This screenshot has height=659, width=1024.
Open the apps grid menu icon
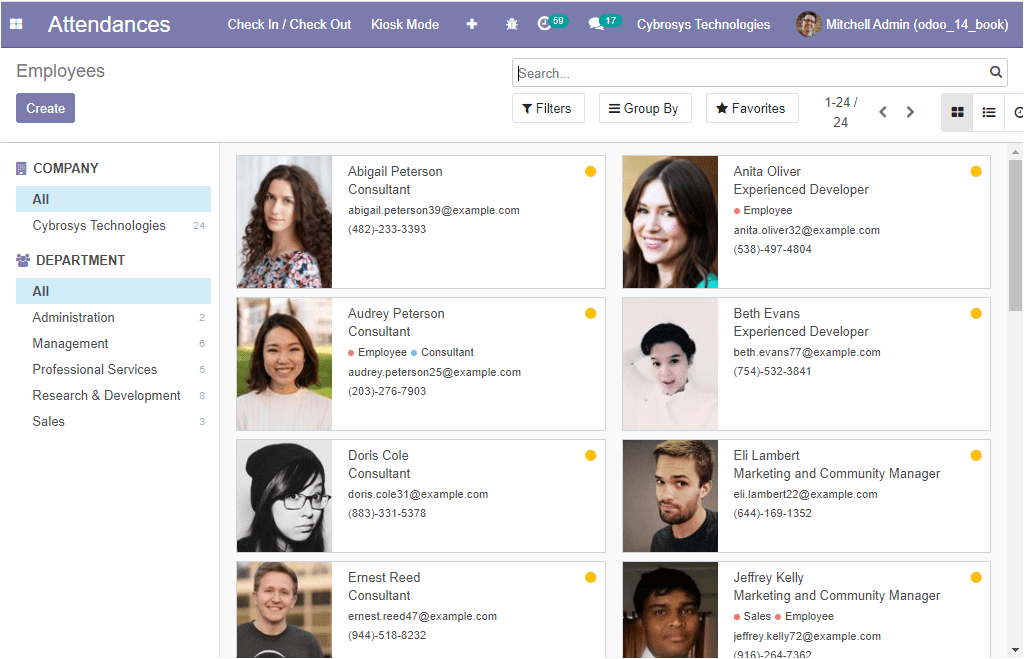(x=16, y=24)
